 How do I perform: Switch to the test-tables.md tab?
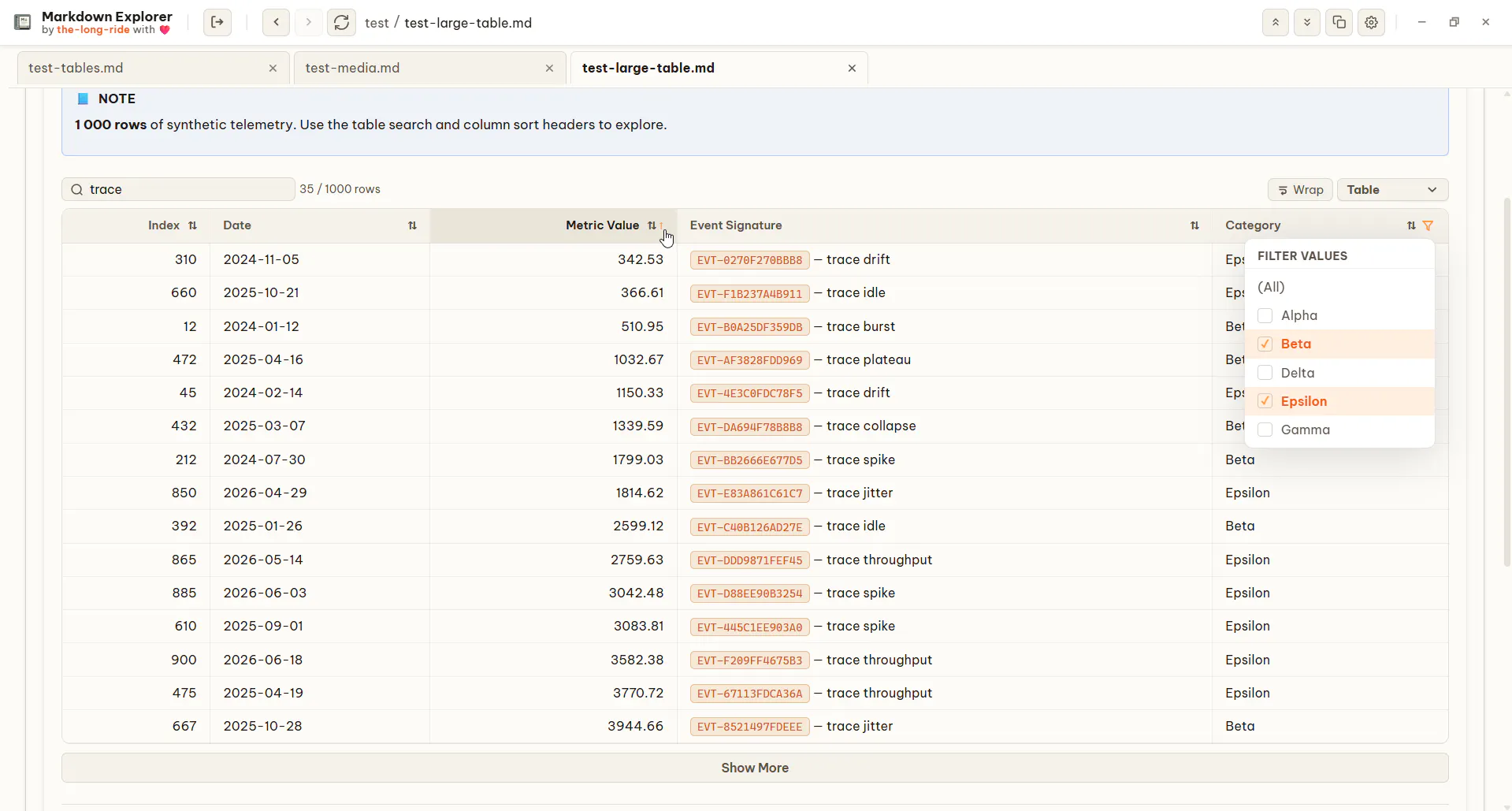(154, 69)
